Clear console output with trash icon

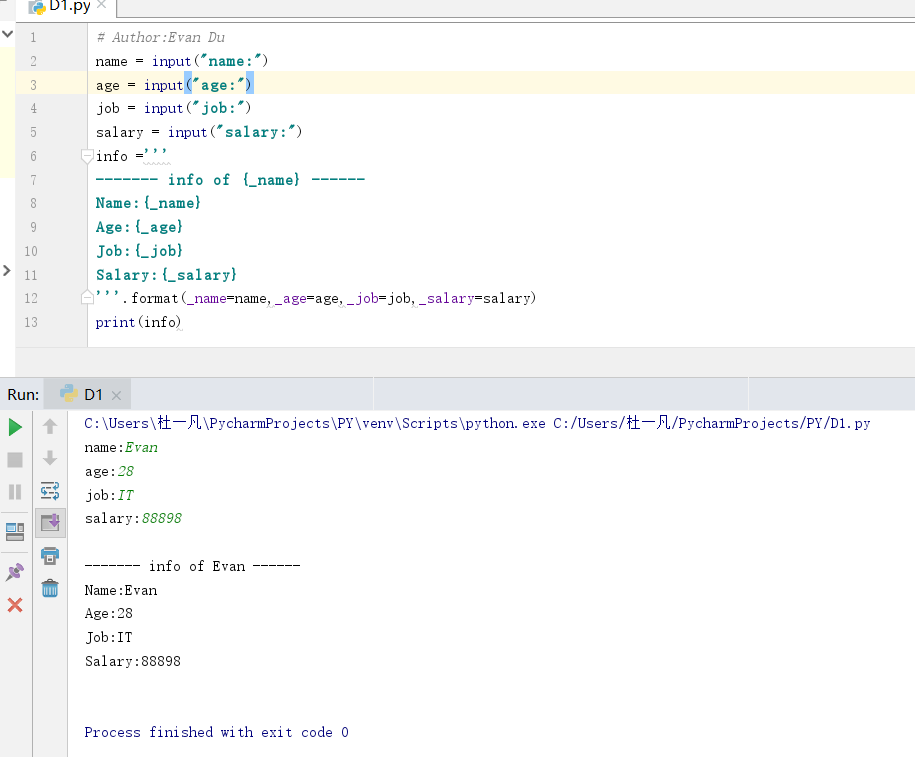[50, 588]
